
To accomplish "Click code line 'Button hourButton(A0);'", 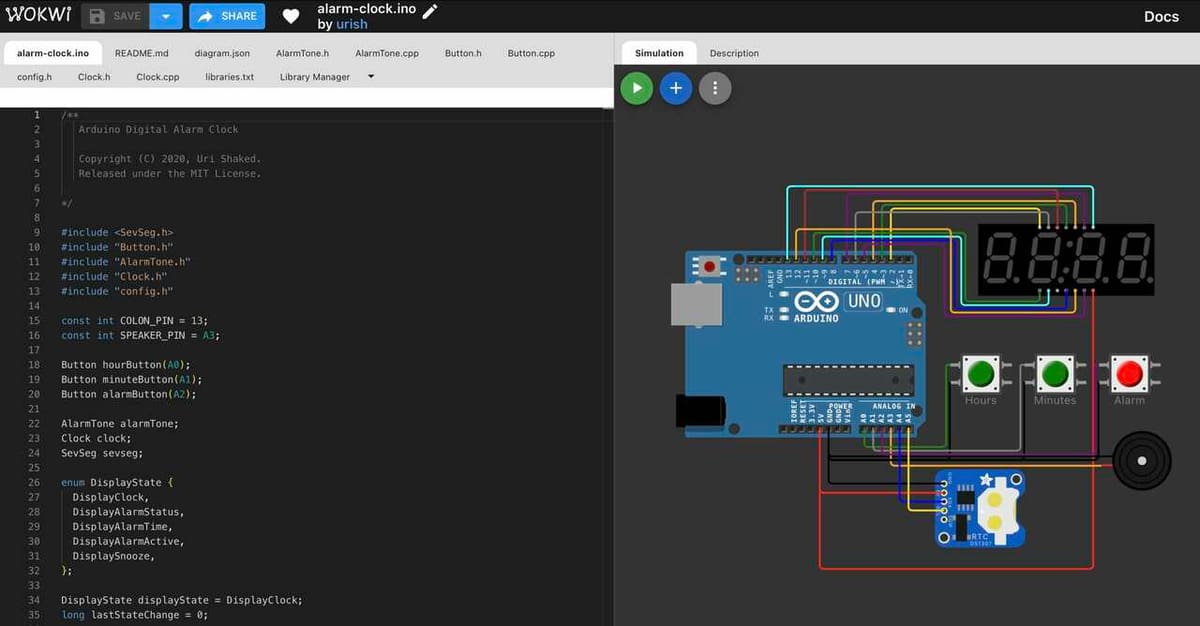I will click(125, 364).
